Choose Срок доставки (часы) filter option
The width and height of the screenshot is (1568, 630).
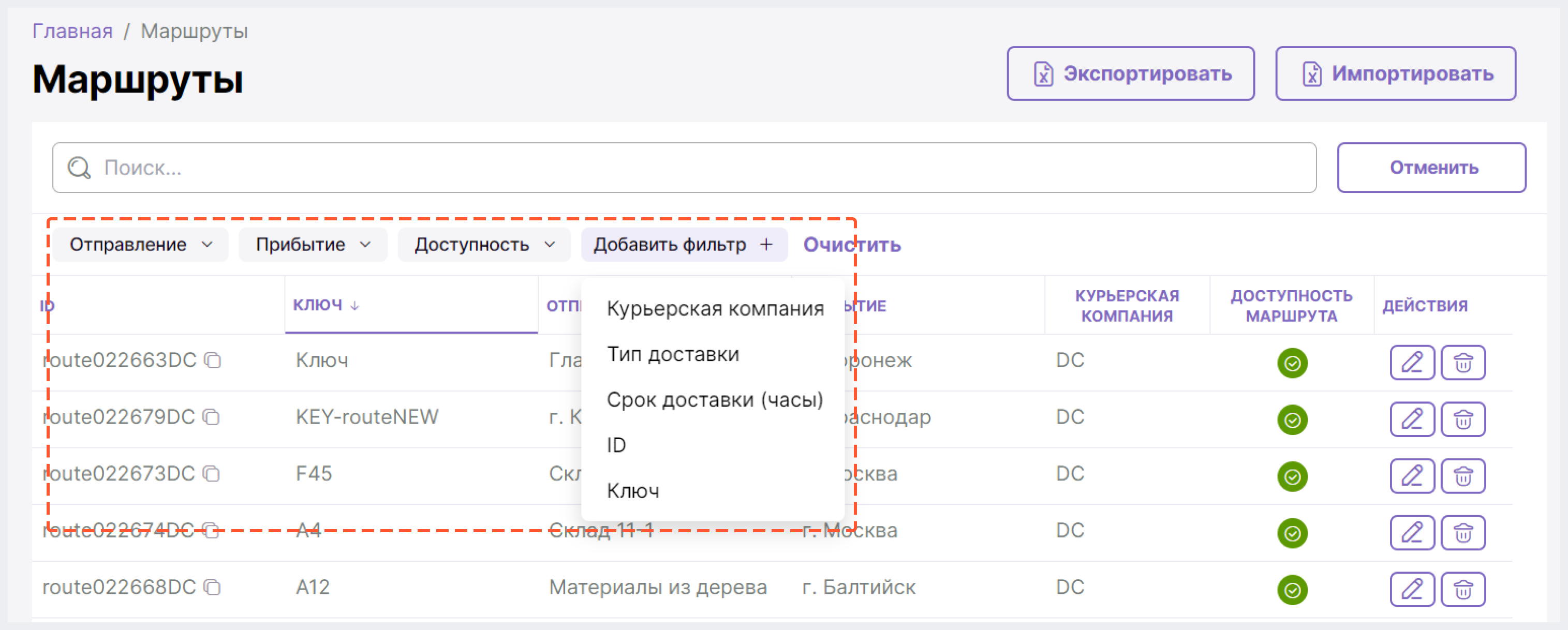pyautogui.click(x=715, y=399)
